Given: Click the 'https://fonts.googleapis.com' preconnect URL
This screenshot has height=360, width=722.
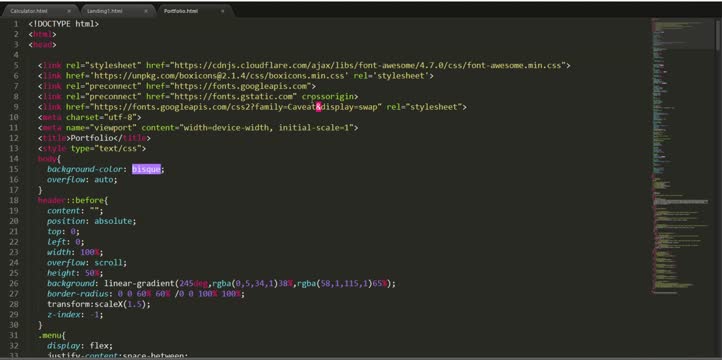Looking at the screenshot, I should tap(240, 86).
